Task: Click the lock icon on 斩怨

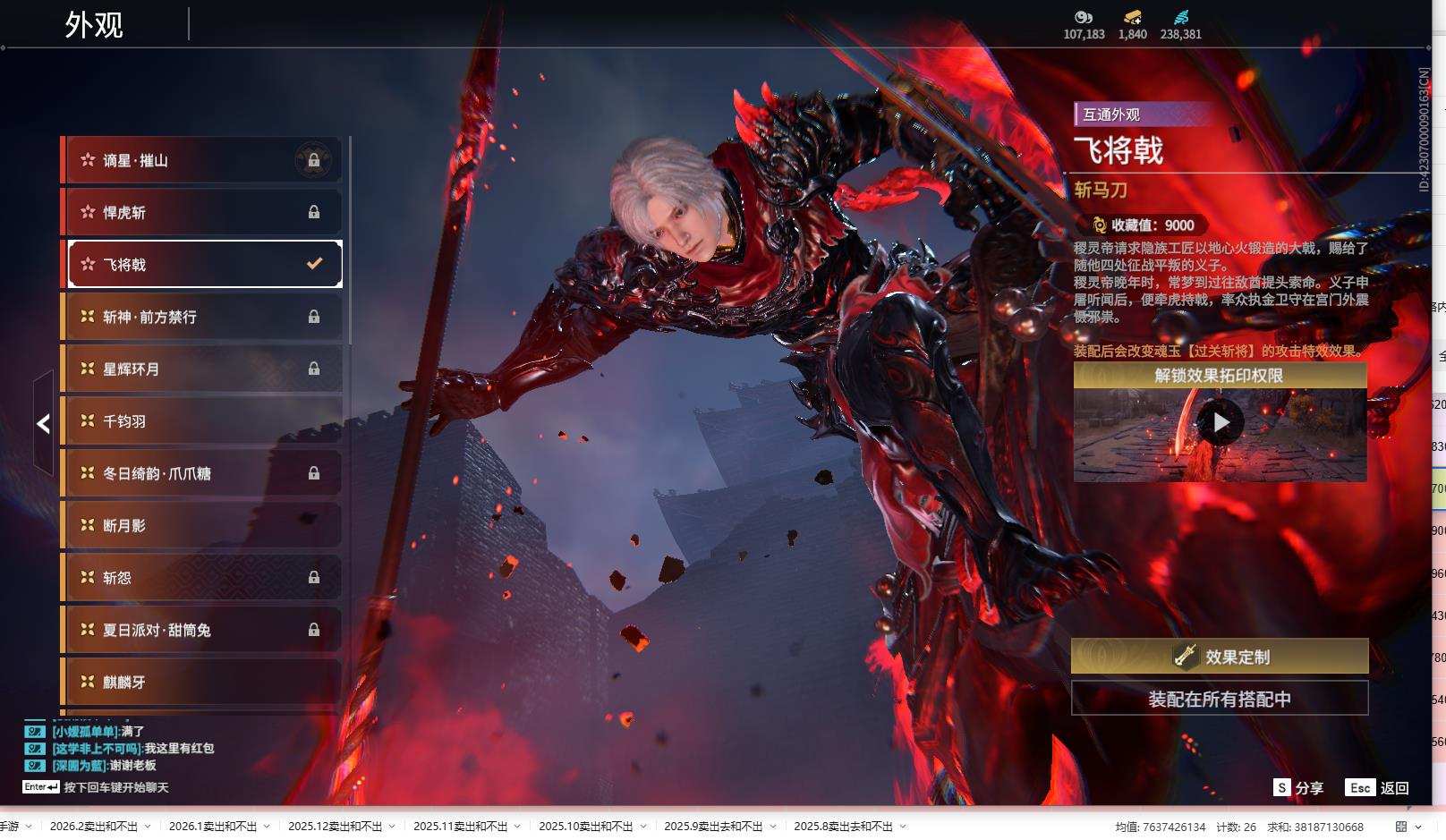Action: coord(314,578)
